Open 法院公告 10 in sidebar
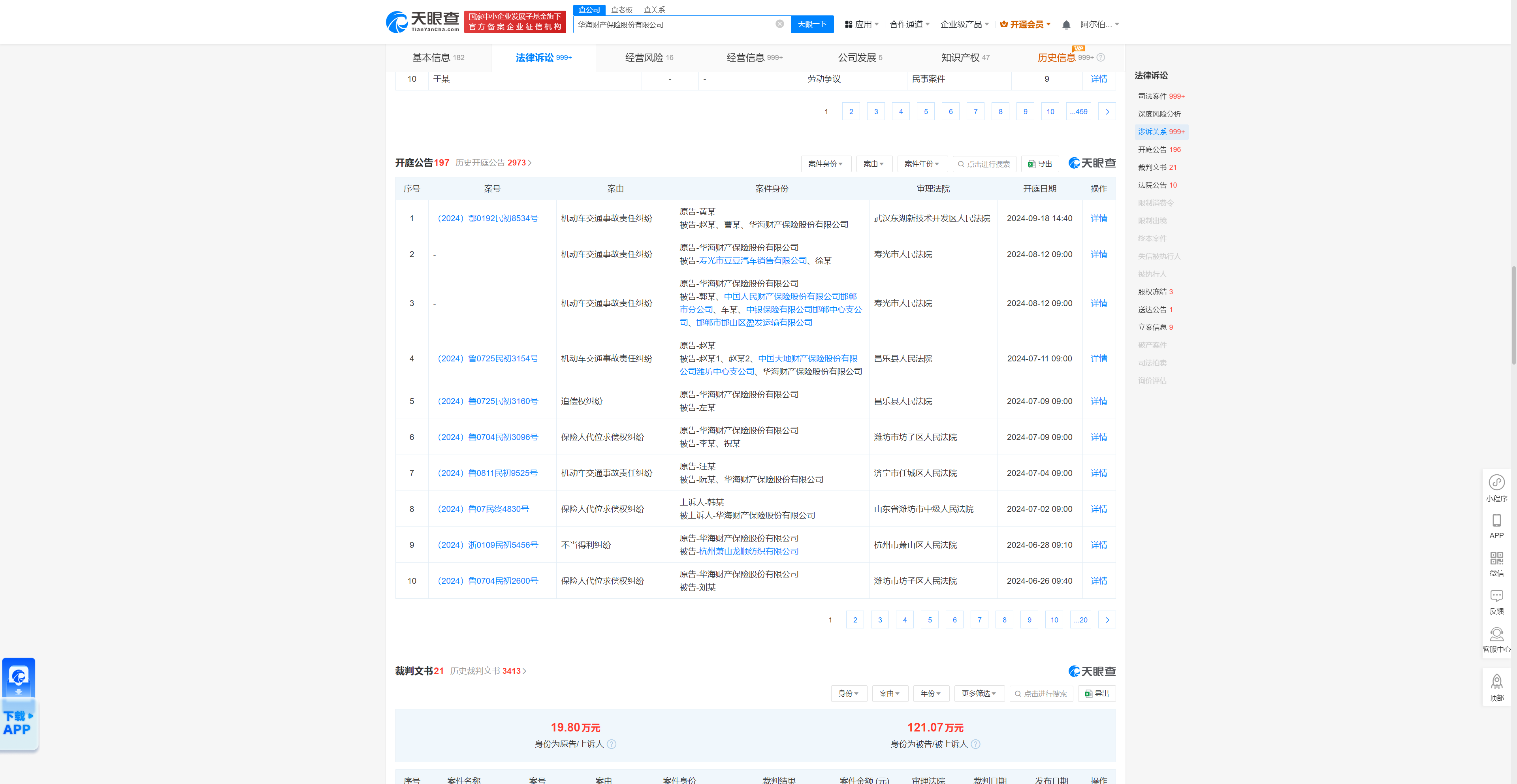Viewport: 1517px width, 784px height. (1157, 185)
